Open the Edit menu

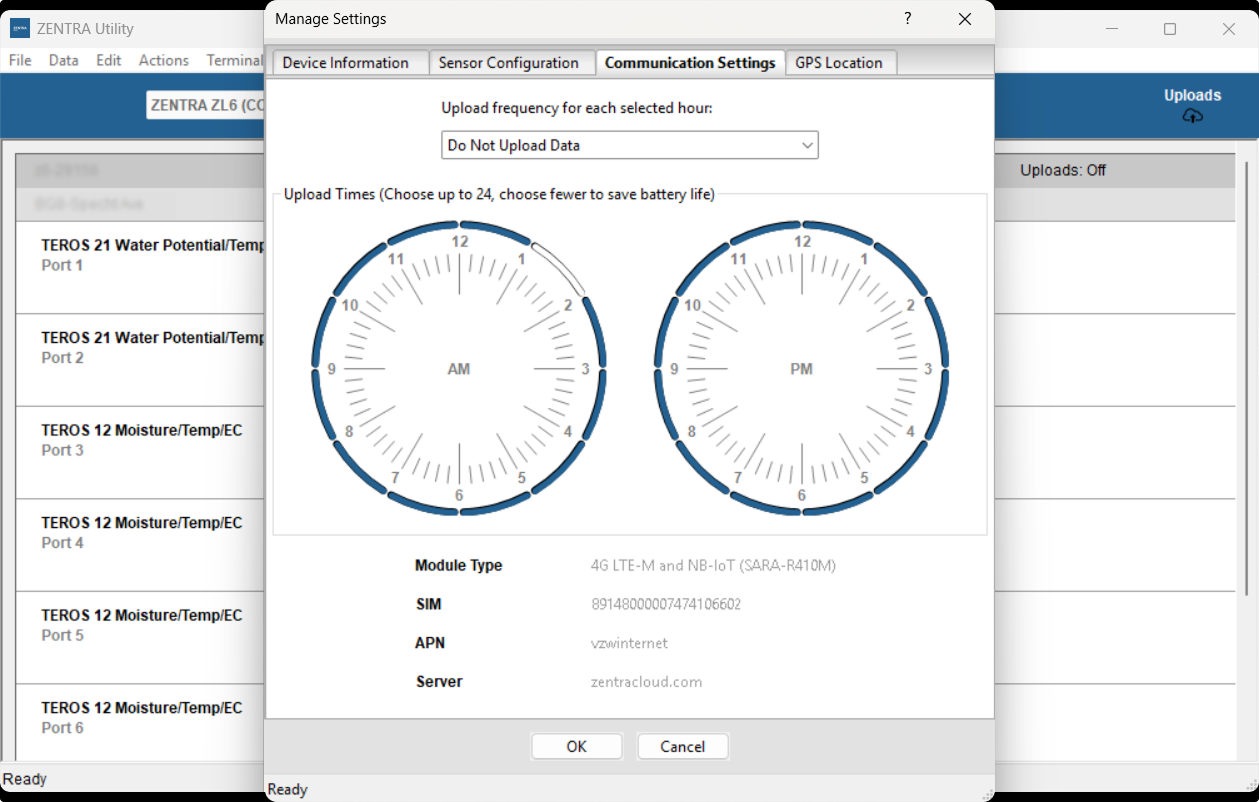109,60
